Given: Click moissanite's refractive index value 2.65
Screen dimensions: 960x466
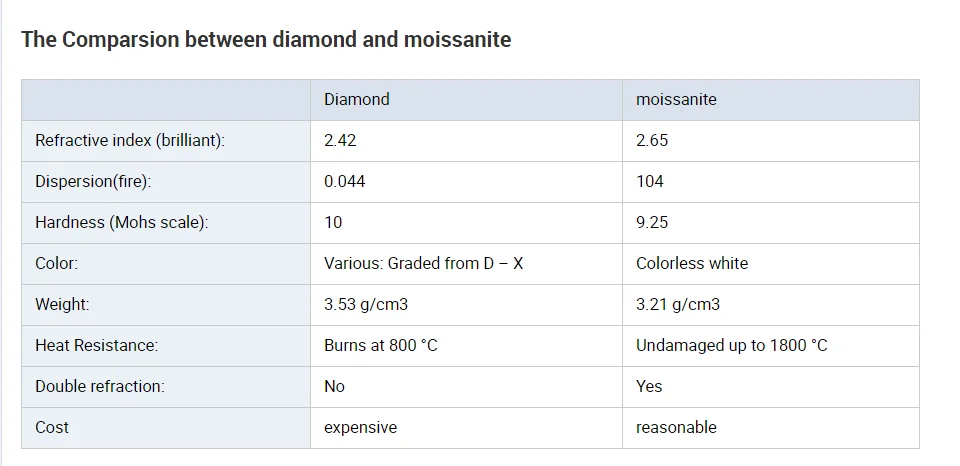Looking at the screenshot, I should (652, 141).
